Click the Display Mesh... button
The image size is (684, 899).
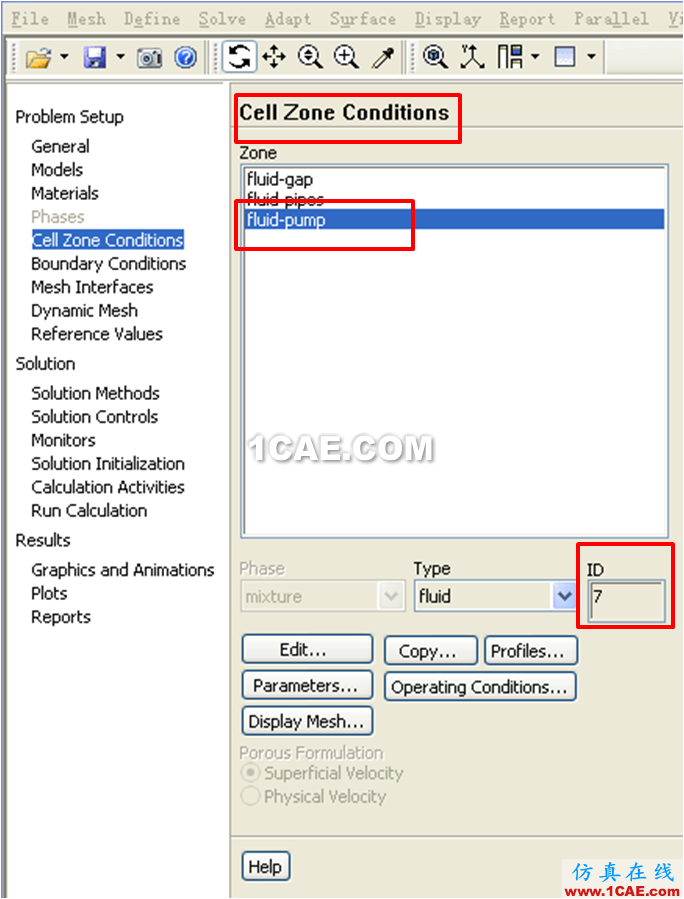[307, 721]
